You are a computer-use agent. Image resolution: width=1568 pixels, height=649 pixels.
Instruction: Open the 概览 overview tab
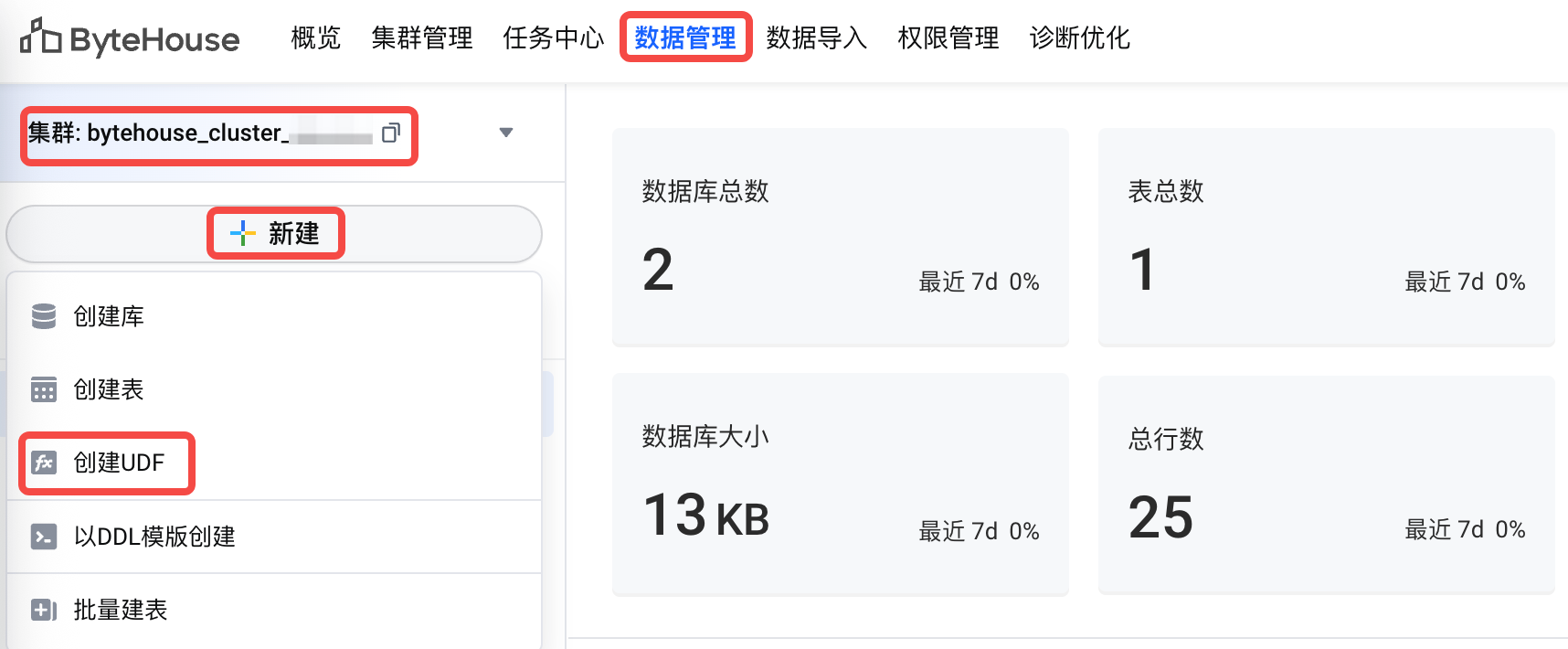(x=315, y=37)
